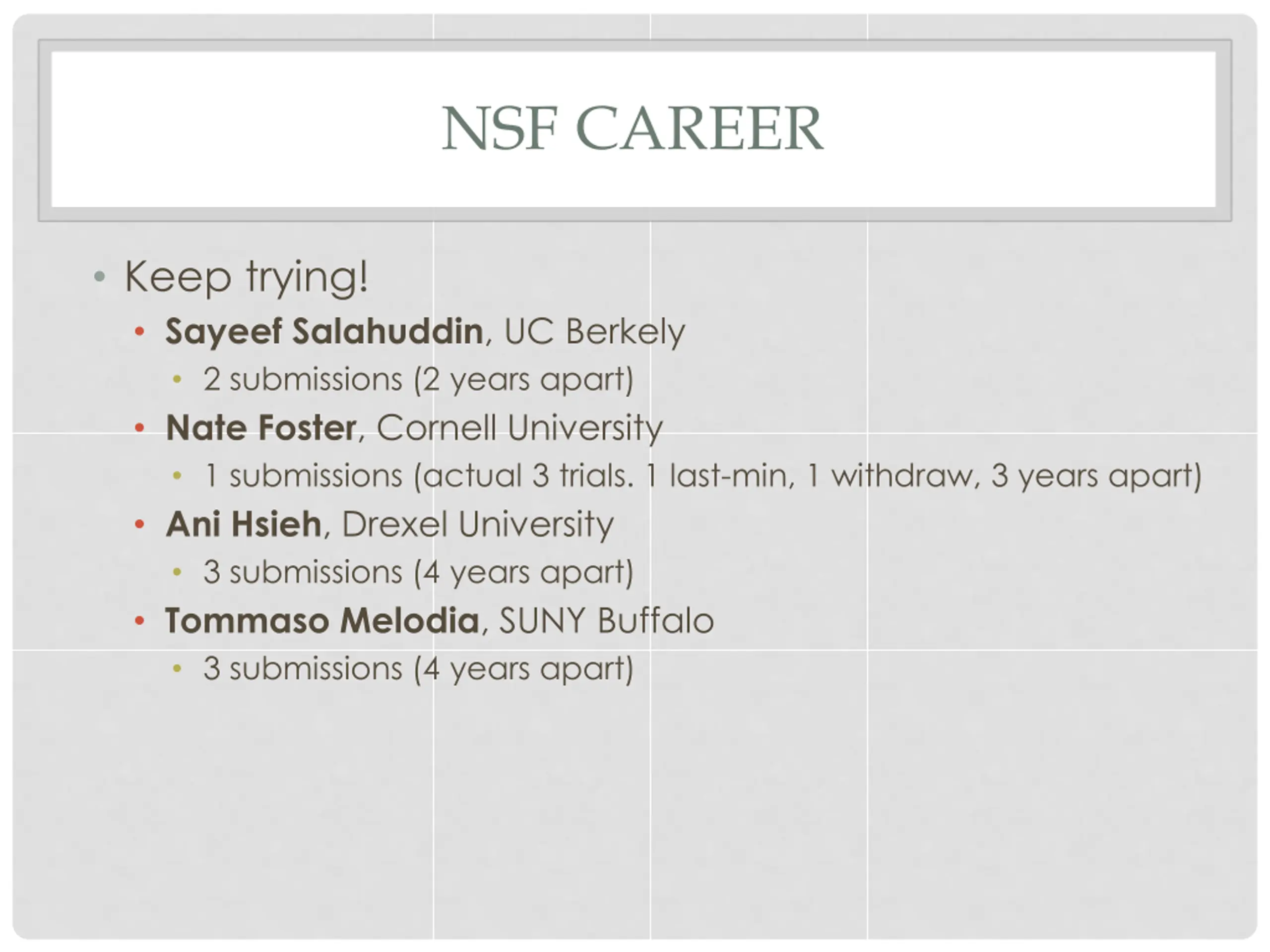1270x952 pixels.
Task: Click the "Drexel University" text
Action: [x=478, y=525]
